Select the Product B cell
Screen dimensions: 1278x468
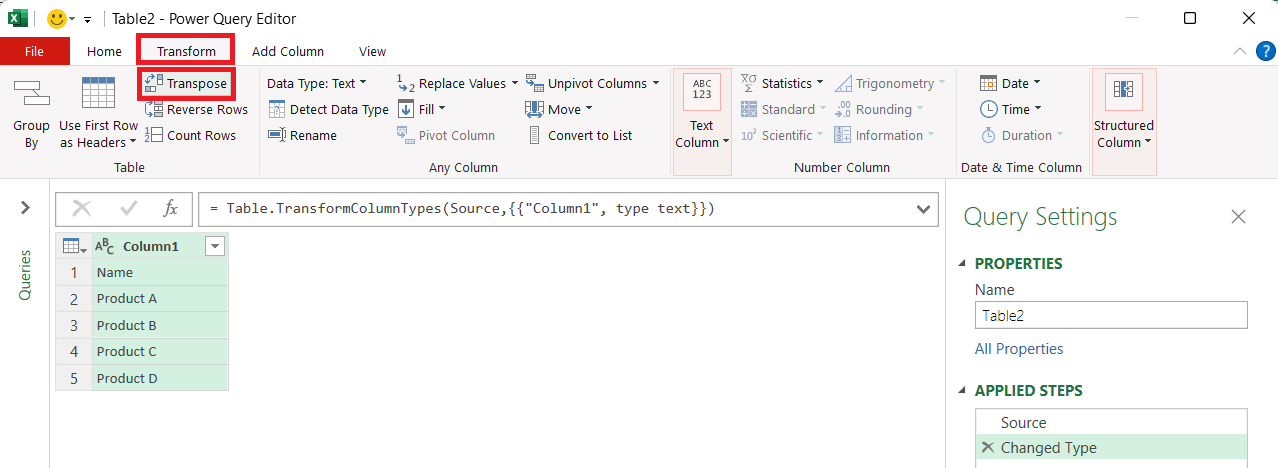[159, 325]
